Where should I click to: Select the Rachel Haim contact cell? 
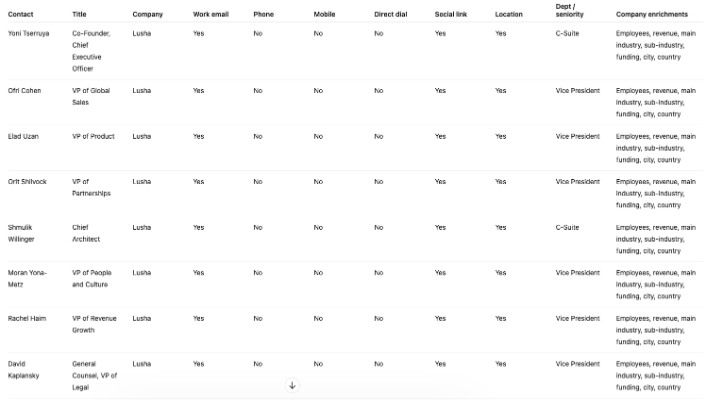point(25,318)
